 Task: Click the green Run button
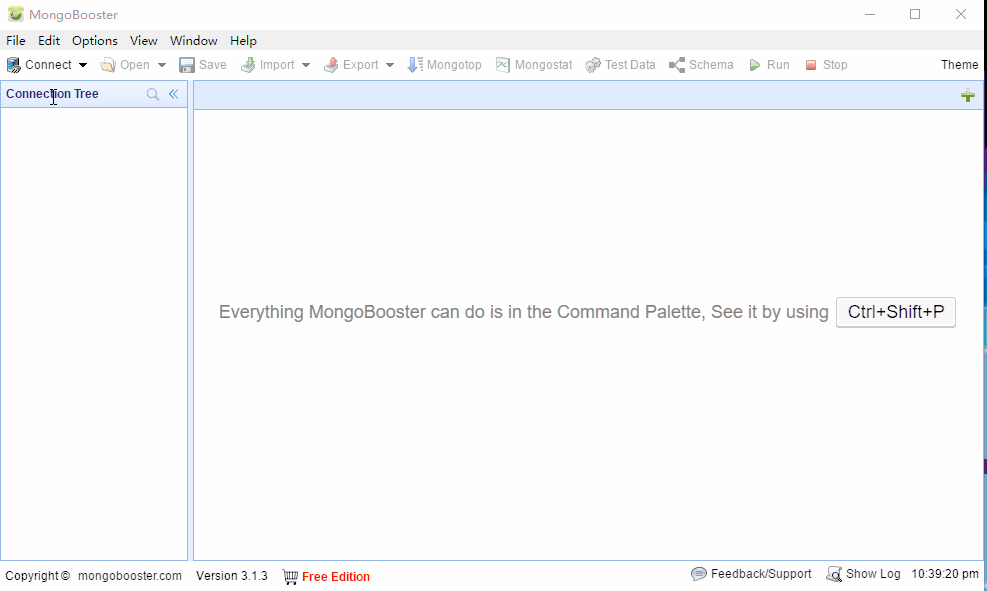point(769,65)
